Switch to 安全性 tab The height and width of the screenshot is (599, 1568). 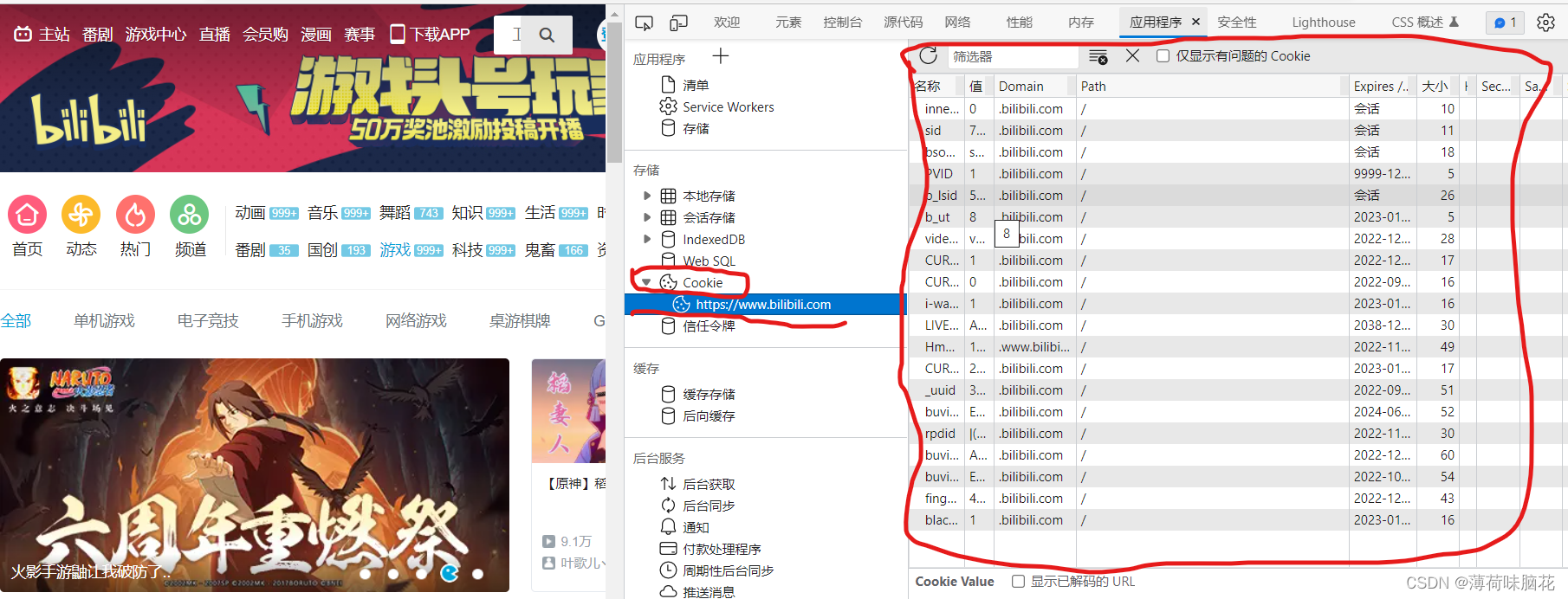coord(1236,23)
